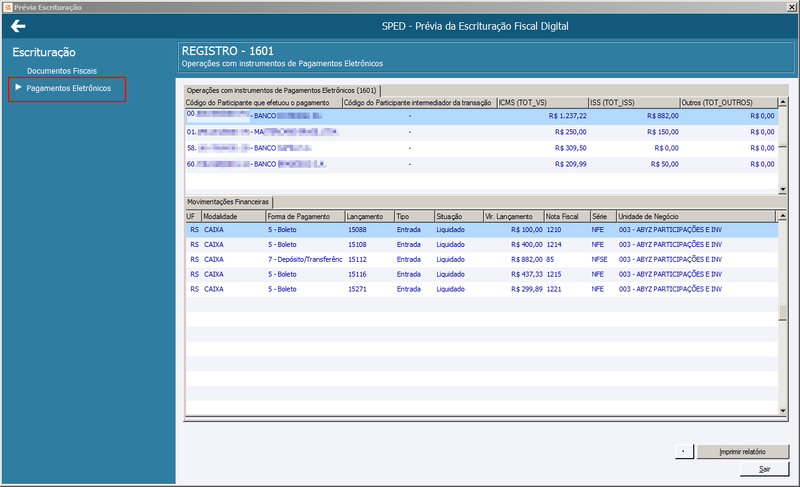Click down arrow of the operations table scrollbar
The width and height of the screenshot is (800, 487).
coord(783,190)
